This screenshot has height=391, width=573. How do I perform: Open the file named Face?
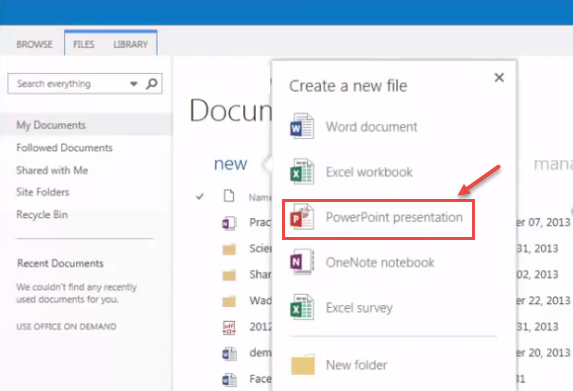point(261,379)
